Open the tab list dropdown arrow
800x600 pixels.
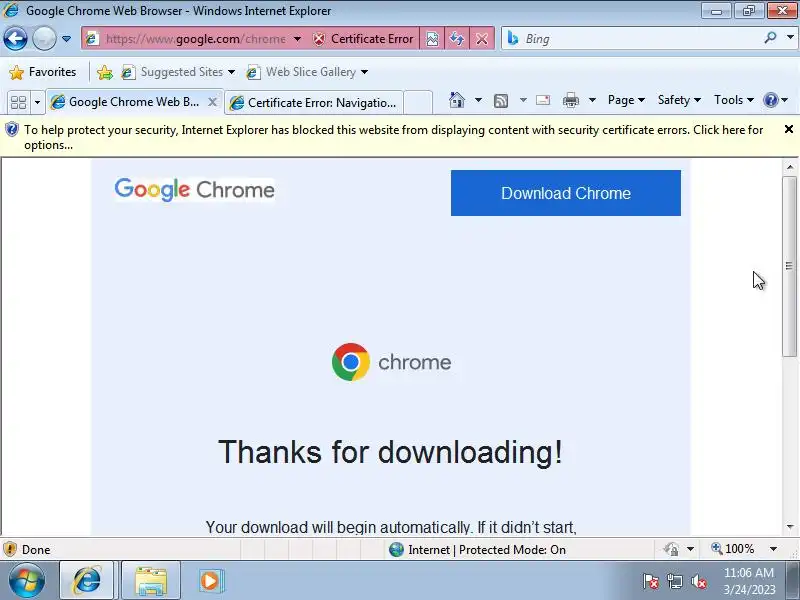[x=37, y=102]
